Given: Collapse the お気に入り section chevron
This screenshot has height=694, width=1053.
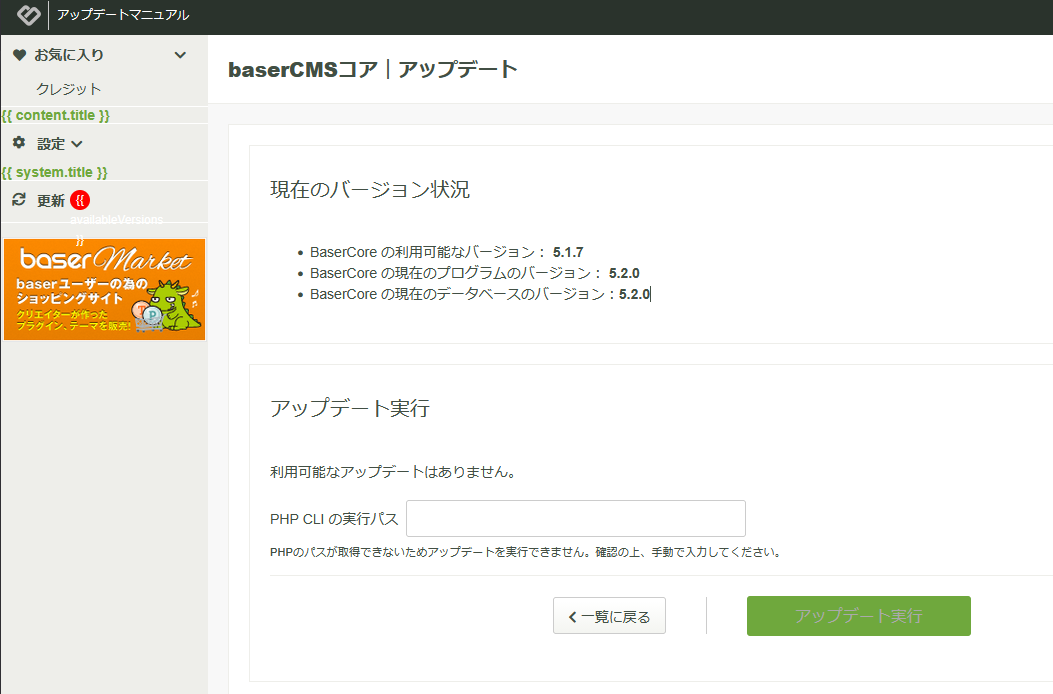Looking at the screenshot, I should [x=180, y=55].
